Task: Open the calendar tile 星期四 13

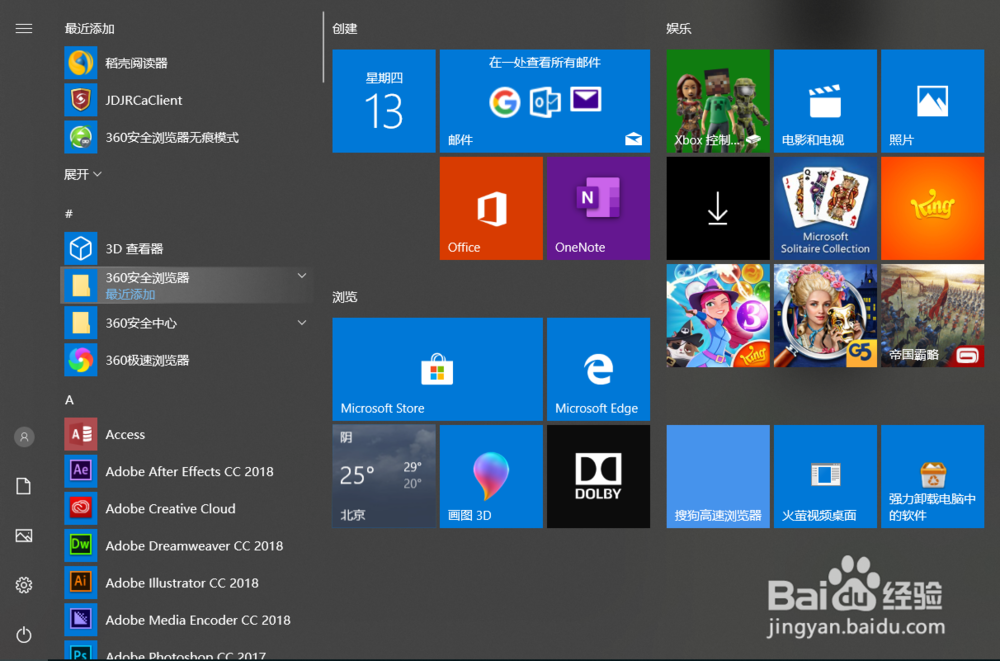Action: coord(384,101)
